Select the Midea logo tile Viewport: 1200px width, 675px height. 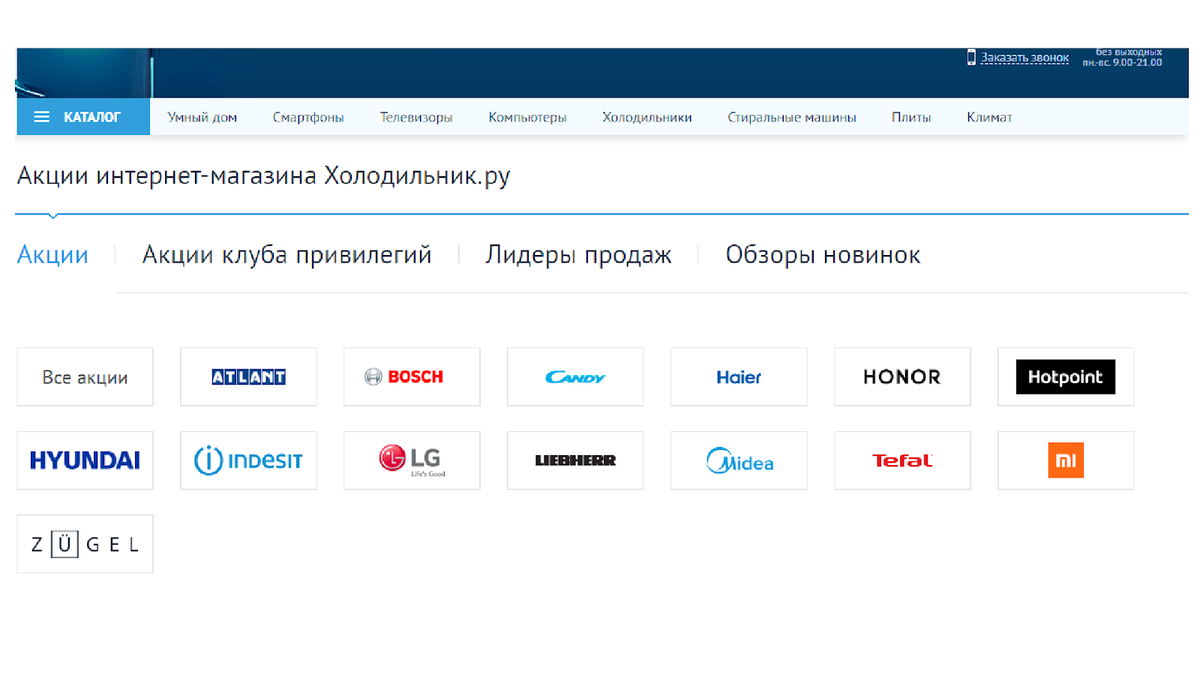pos(739,460)
